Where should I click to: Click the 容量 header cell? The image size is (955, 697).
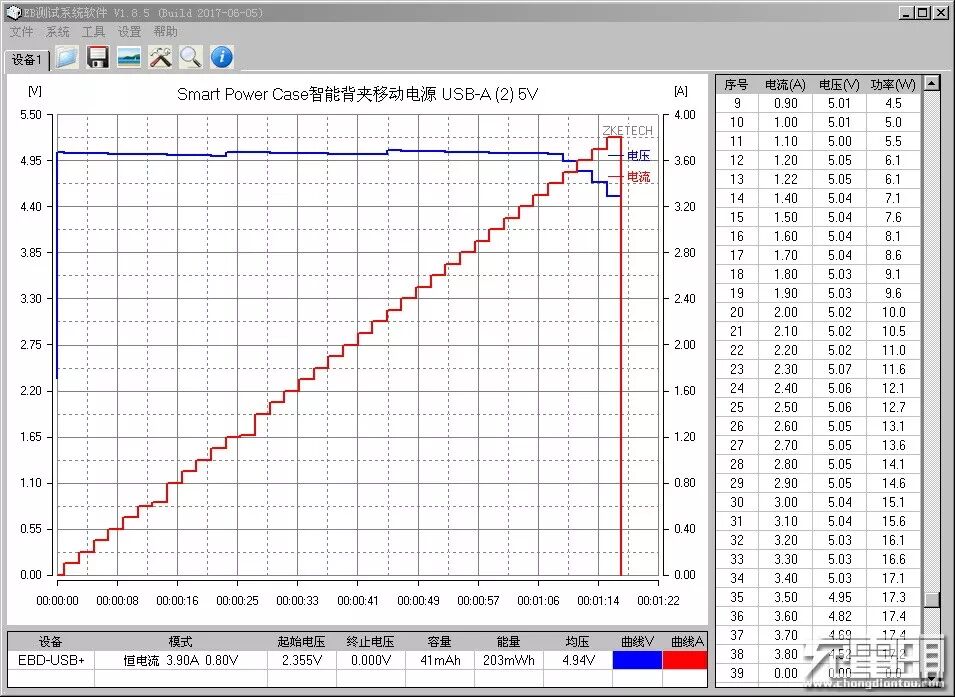[440, 642]
